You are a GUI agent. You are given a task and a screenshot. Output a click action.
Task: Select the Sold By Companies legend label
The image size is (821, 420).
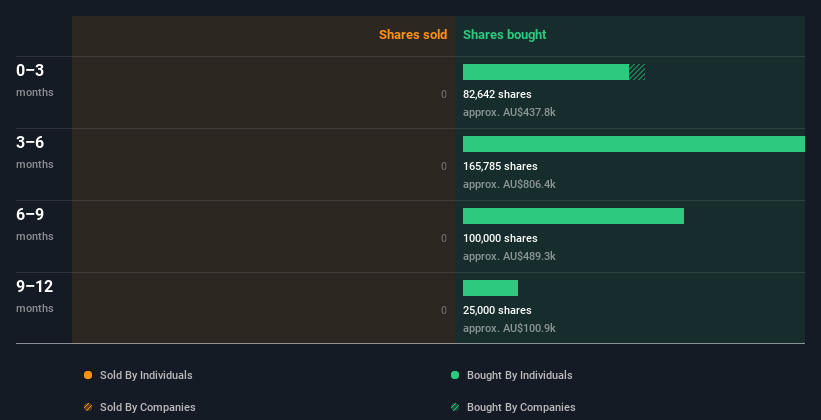click(148, 407)
